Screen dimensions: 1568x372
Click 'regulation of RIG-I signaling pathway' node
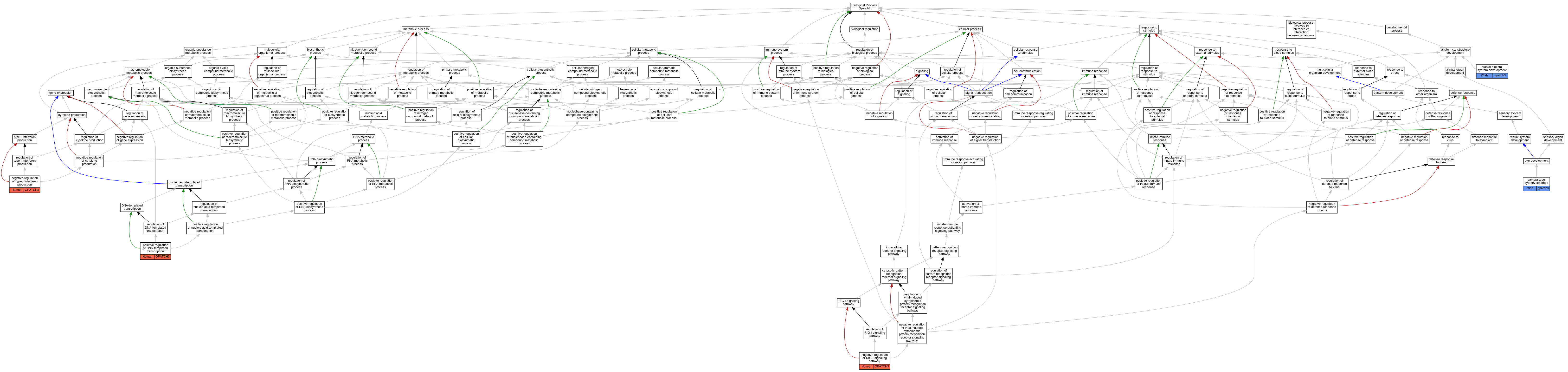[875, 333]
